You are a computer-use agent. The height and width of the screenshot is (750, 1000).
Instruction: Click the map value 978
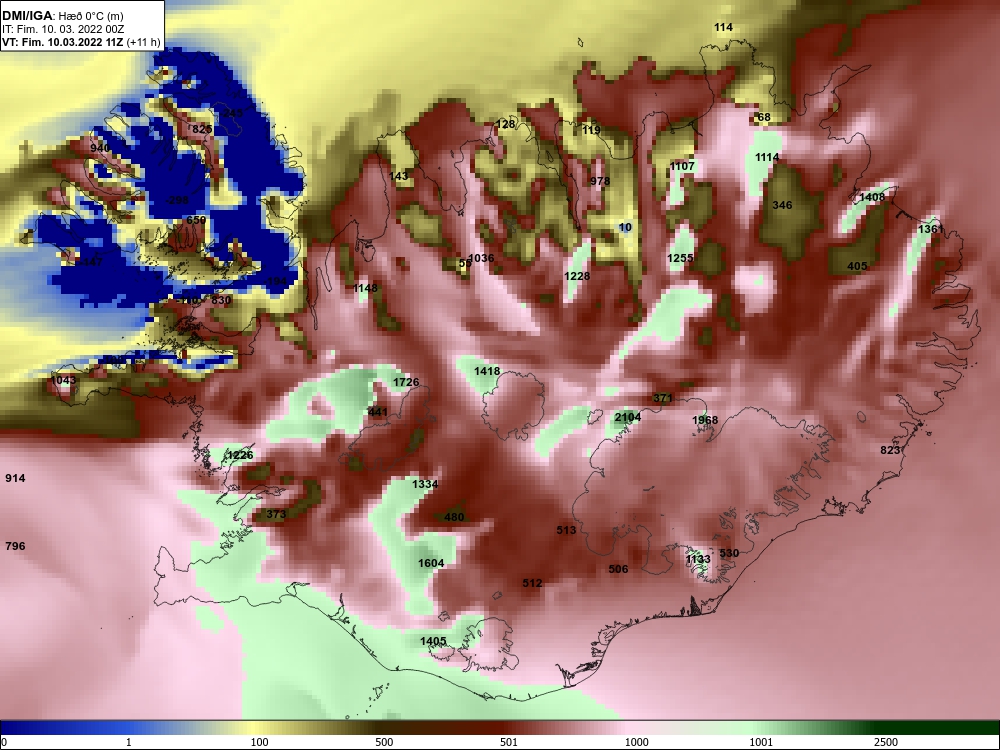pos(599,181)
